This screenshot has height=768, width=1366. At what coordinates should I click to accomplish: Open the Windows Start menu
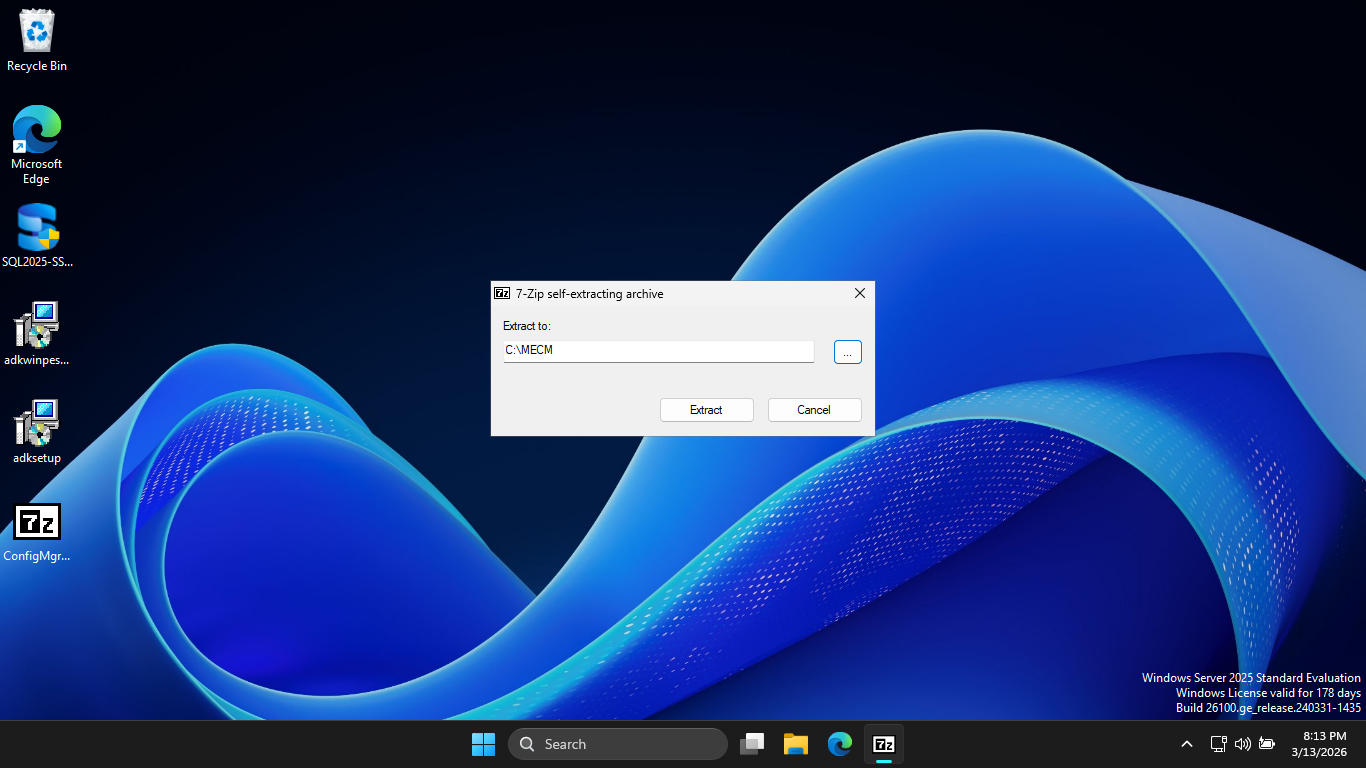[483, 744]
